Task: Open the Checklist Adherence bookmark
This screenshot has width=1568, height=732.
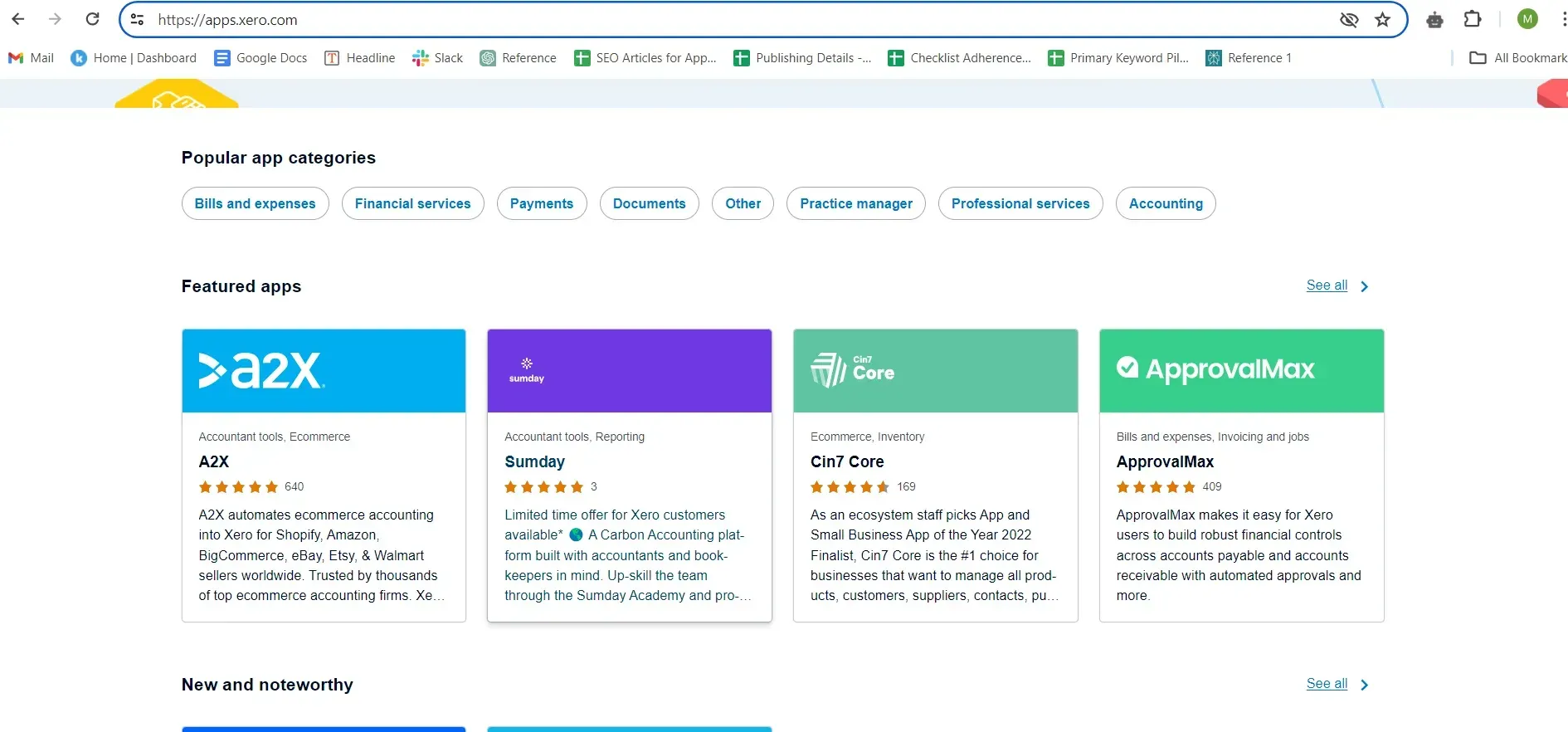Action: [959, 58]
